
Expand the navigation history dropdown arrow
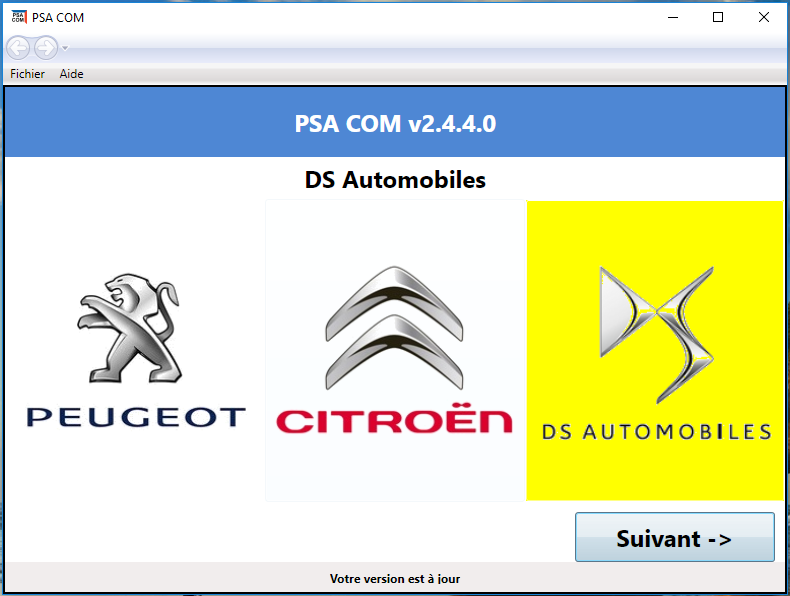(x=65, y=48)
